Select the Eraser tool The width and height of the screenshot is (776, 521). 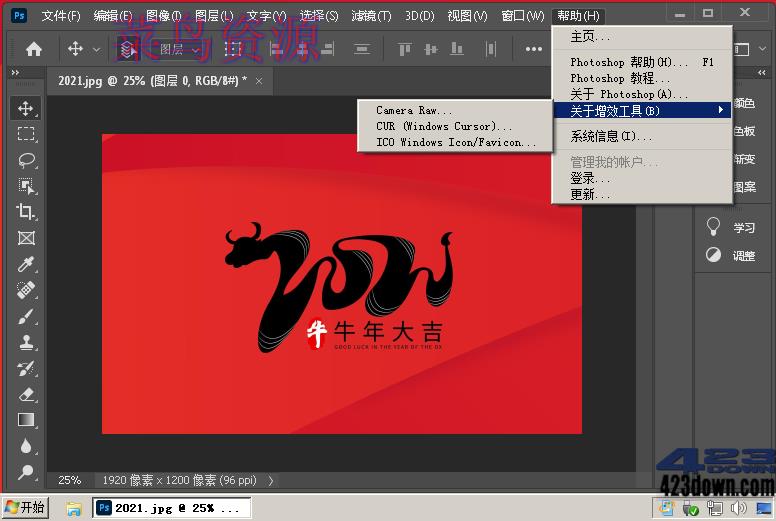pos(26,394)
